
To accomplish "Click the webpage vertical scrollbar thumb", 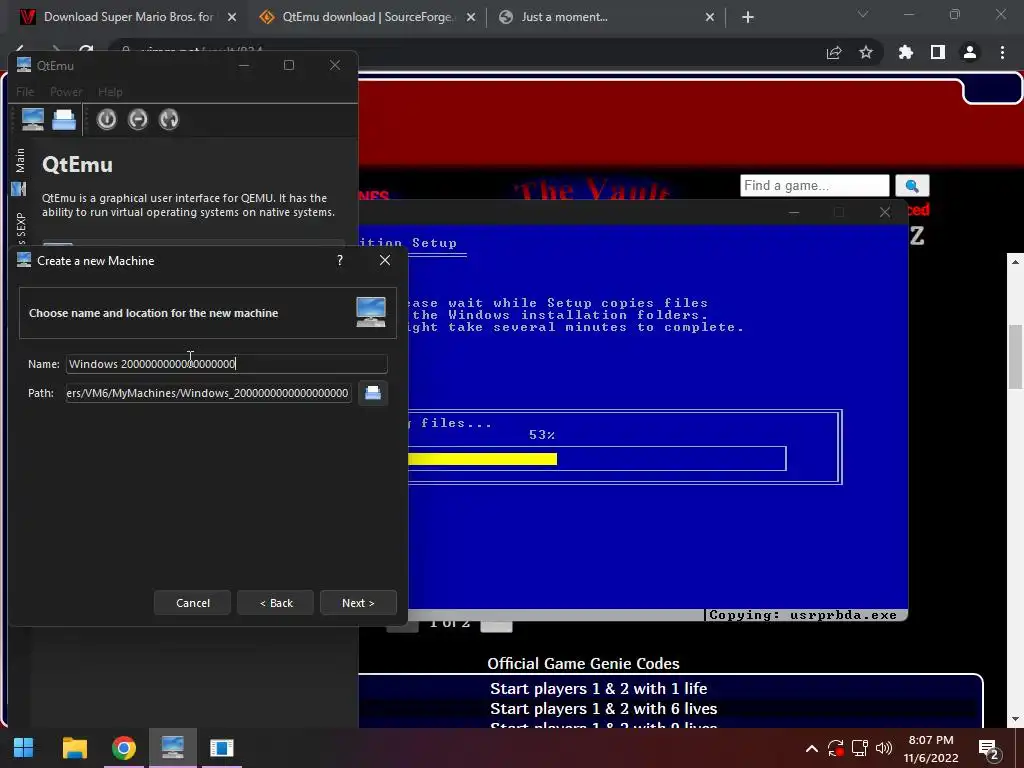I will 1016,356.
